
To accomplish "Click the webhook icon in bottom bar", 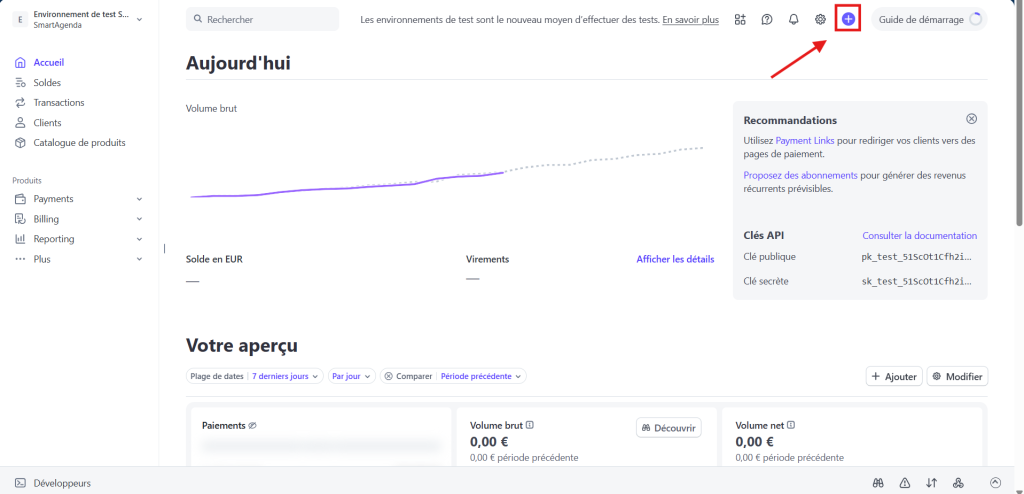I will [958, 483].
